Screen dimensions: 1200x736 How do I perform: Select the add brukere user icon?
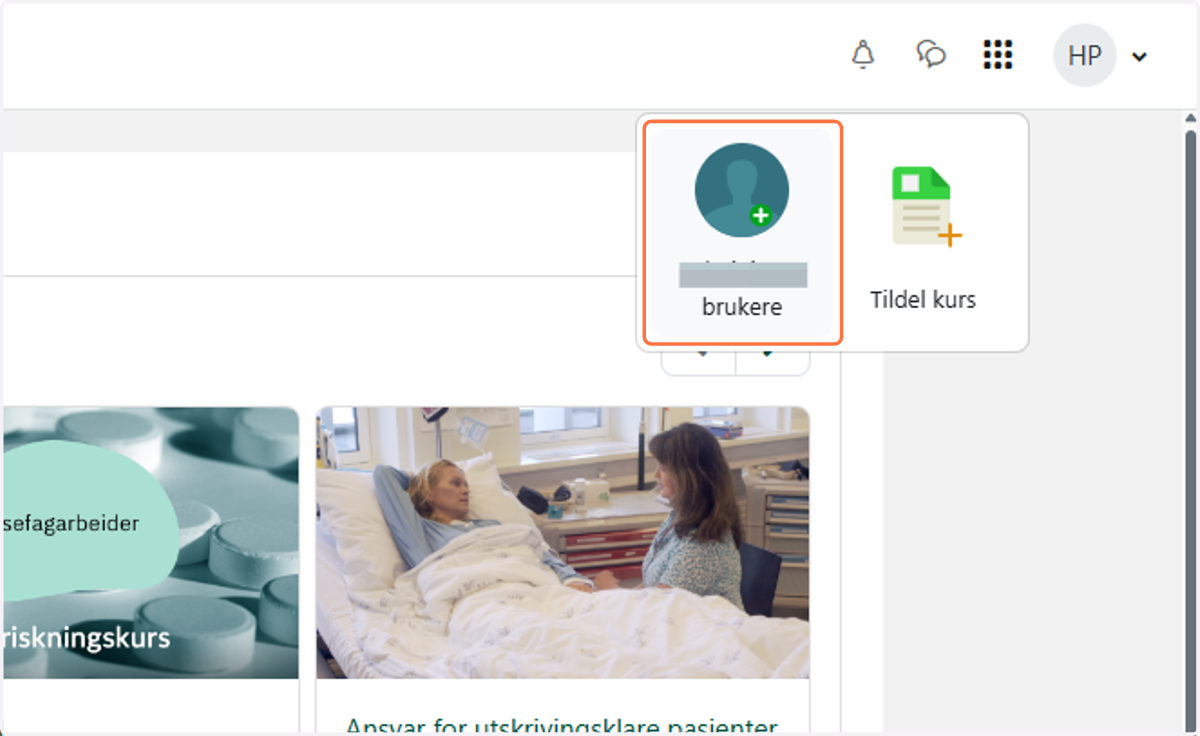(742, 190)
